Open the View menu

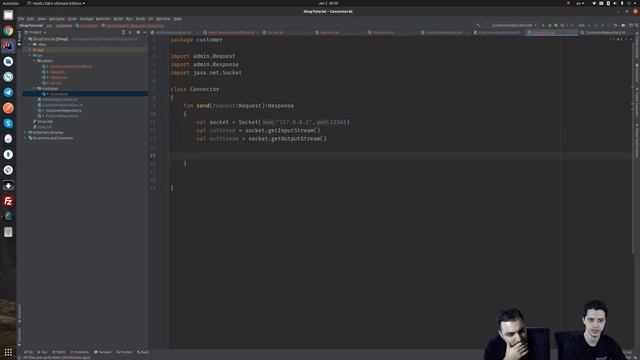click(42, 19)
